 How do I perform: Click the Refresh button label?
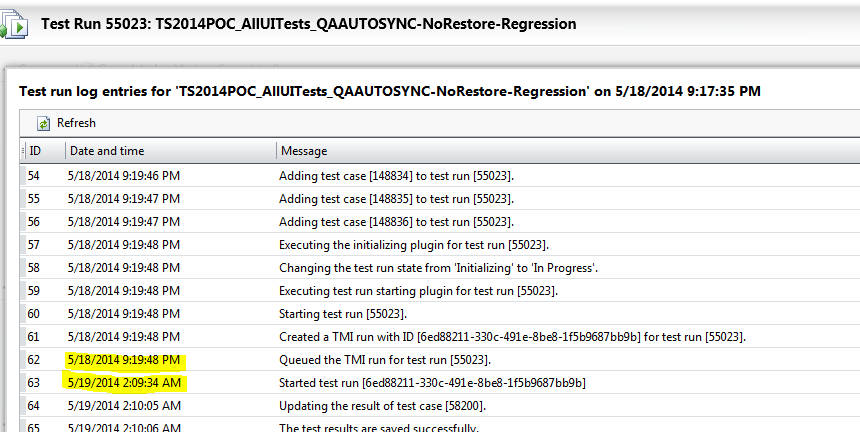[76, 123]
